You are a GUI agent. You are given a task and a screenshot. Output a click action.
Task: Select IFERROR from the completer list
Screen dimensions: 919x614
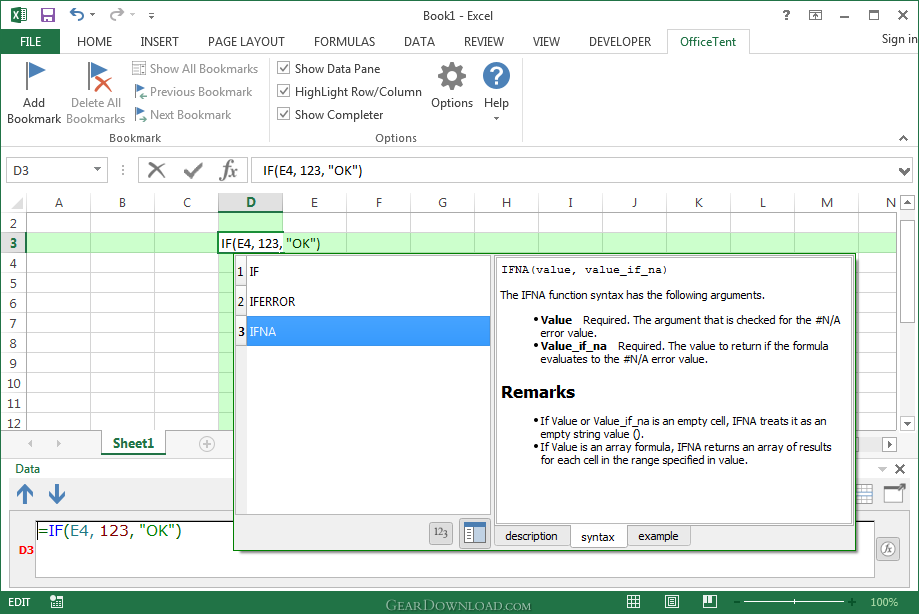click(272, 301)
